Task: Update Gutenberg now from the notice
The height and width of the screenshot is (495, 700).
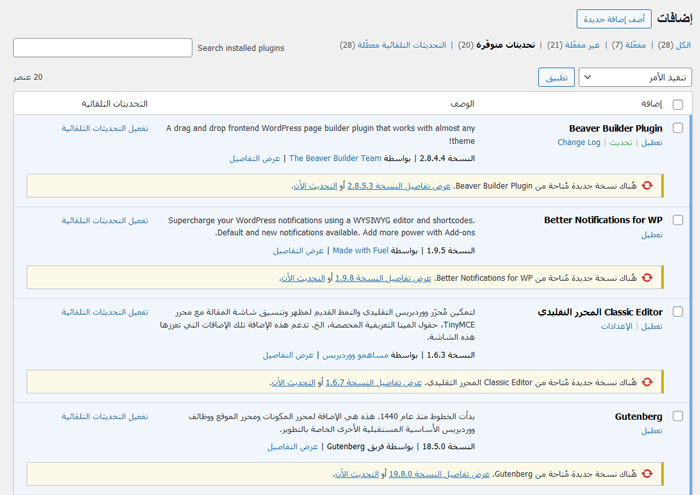Action: pos(357,474)
